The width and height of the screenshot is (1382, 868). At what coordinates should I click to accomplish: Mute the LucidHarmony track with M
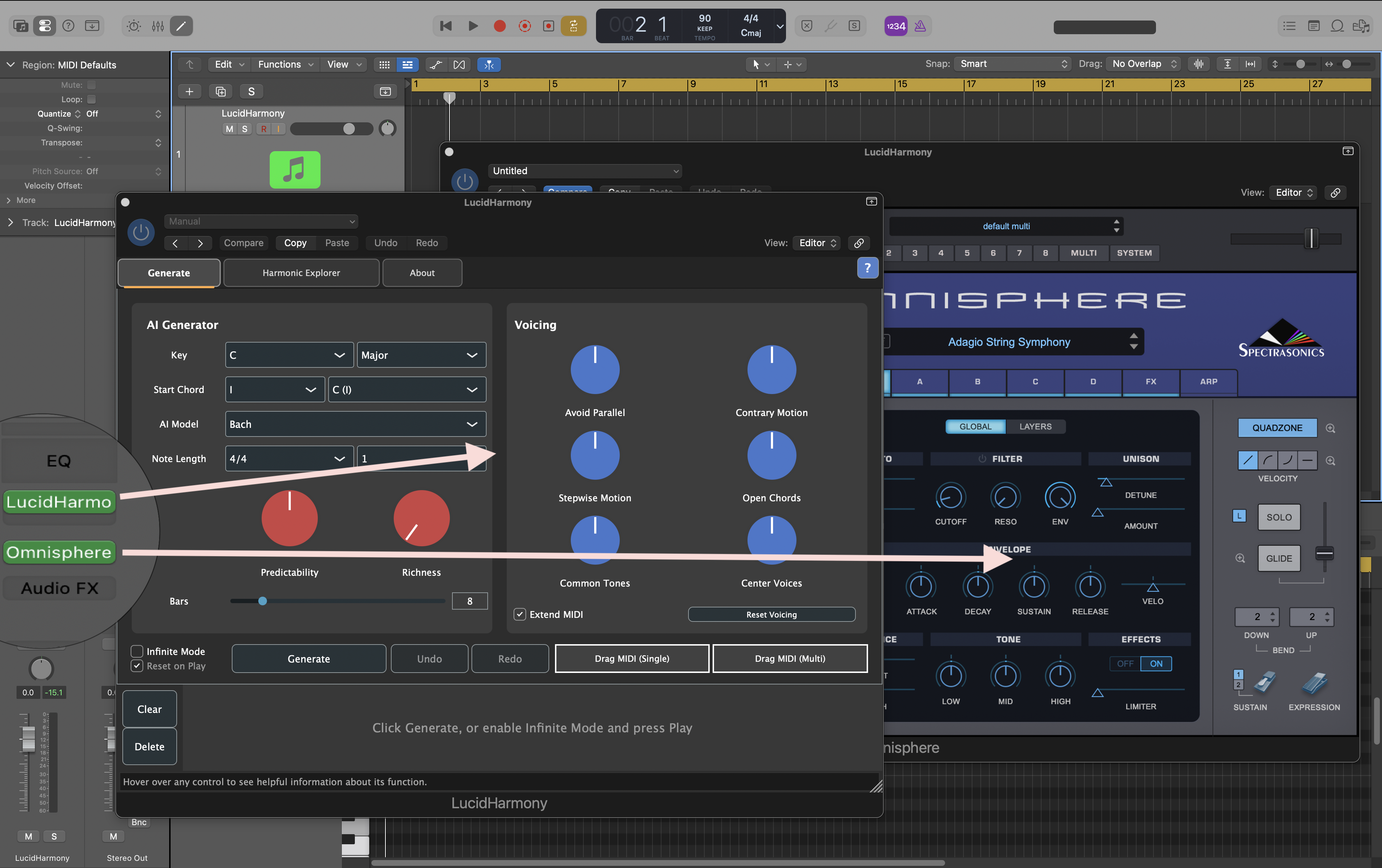(230, 128)
